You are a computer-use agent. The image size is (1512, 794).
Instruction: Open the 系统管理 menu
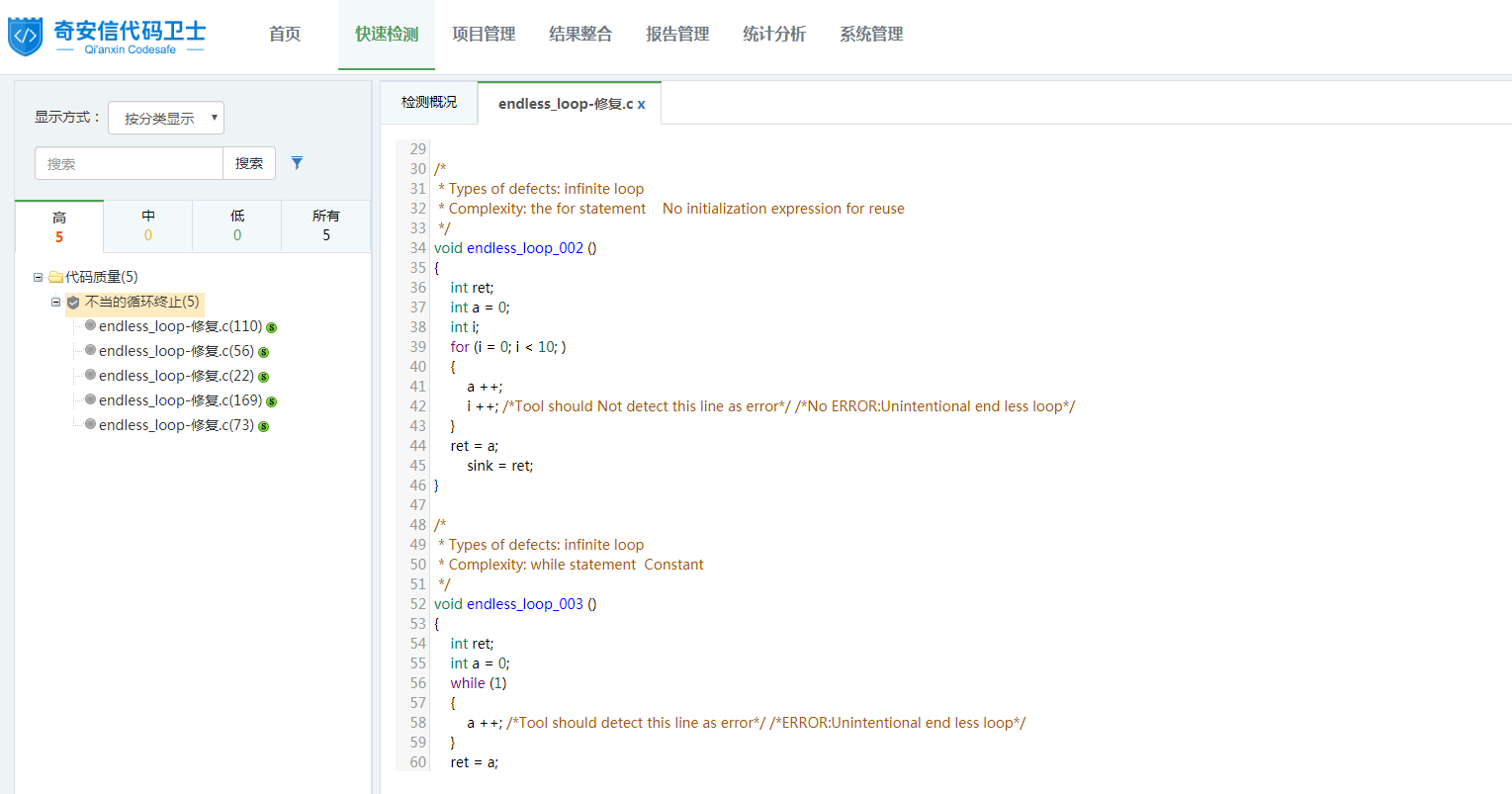pyautogui.click(x=871, y=35)
